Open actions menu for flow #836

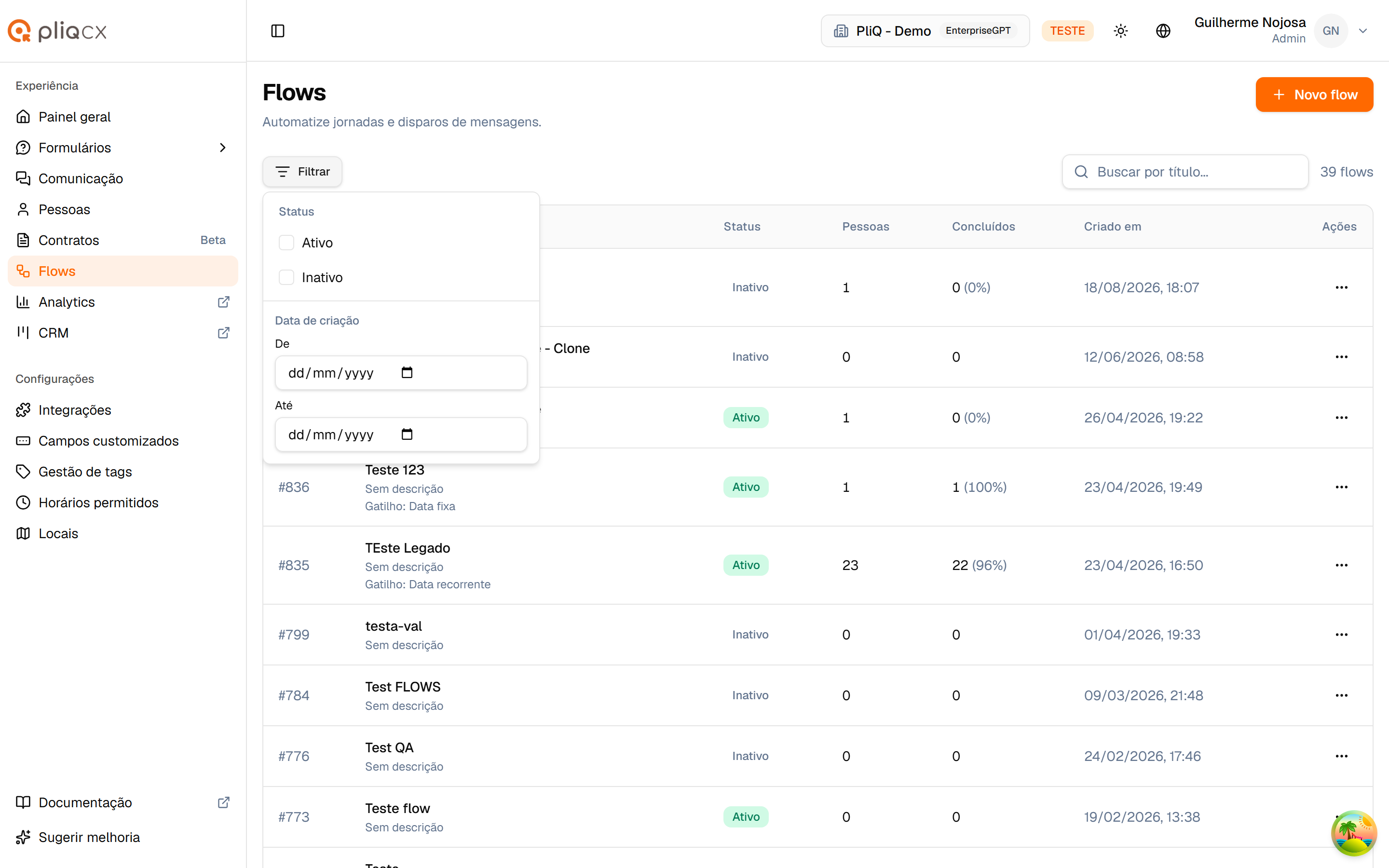point(1341,487)
